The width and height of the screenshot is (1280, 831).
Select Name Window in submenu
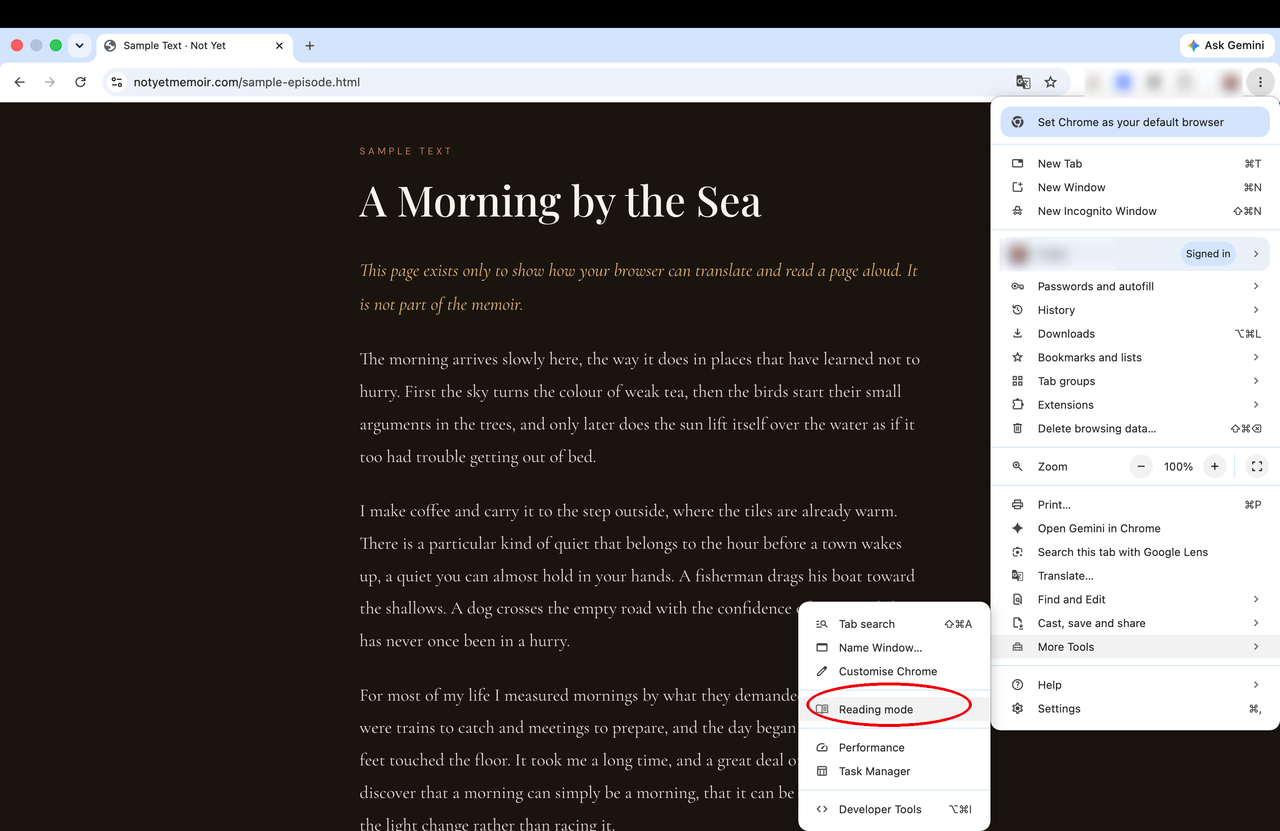pyautogui.click(x=894, y=648)
